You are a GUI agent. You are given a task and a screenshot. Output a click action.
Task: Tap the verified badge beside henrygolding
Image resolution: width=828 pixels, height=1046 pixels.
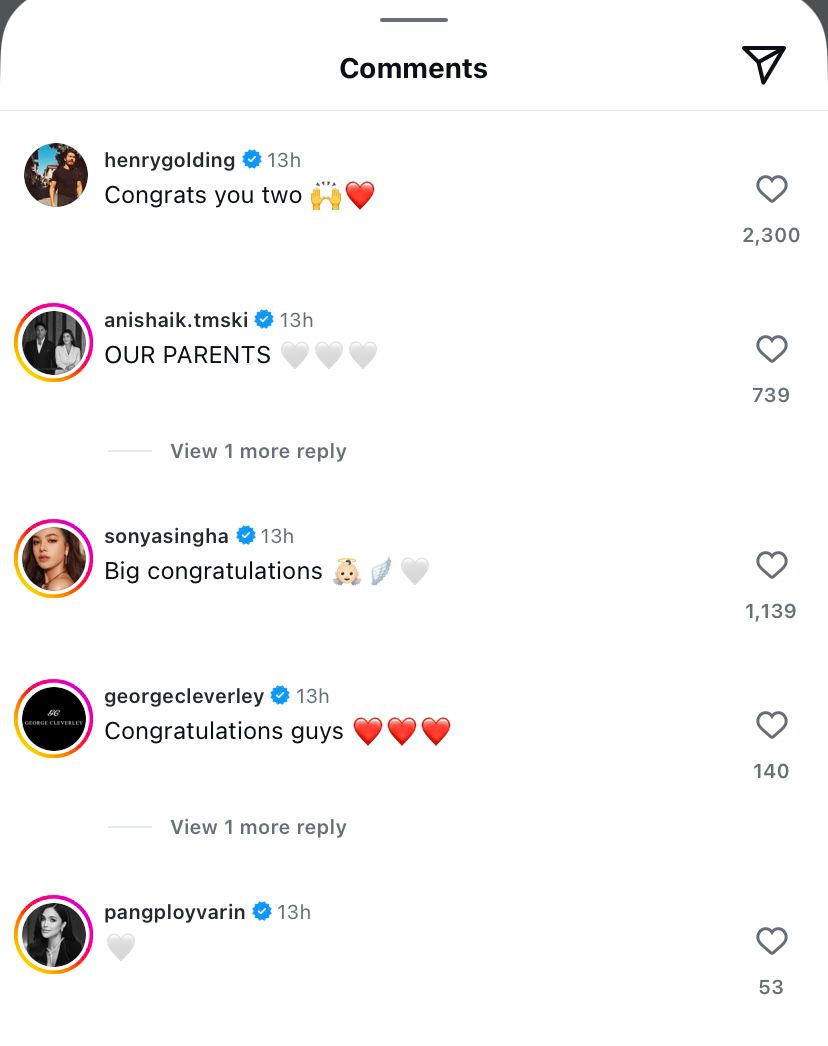[252, 160]
